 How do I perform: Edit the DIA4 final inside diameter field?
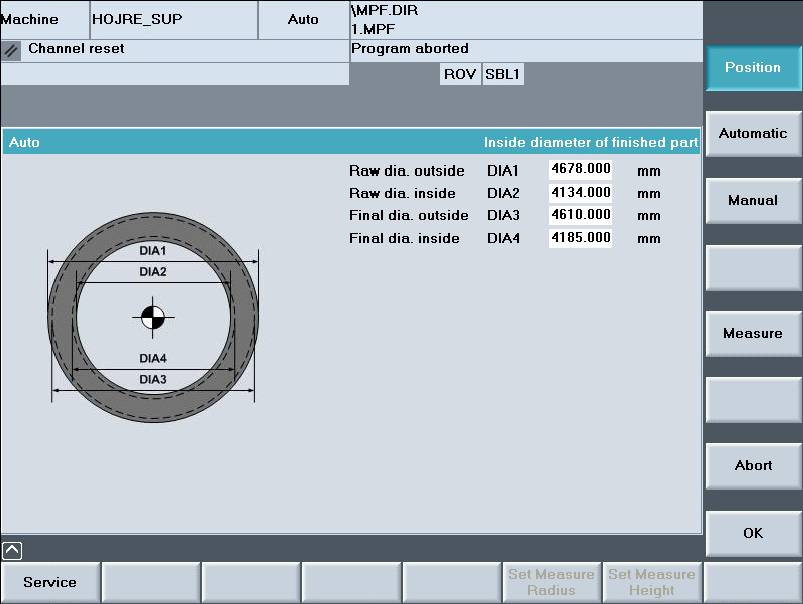[580, 238]
